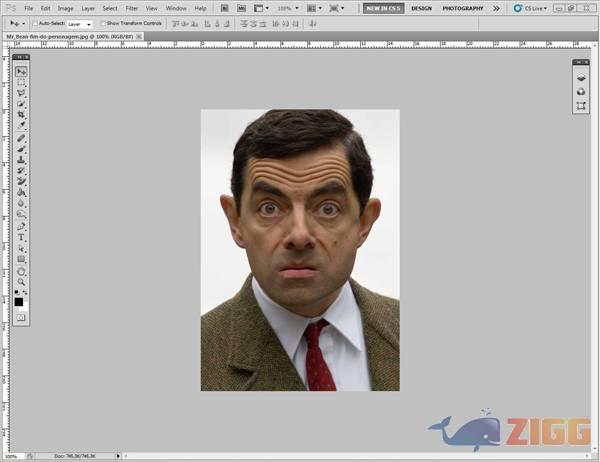Image resolution: width=600 pixels, height=462 pixels.
Task: Open the File menu
Action: pos(29,8)
